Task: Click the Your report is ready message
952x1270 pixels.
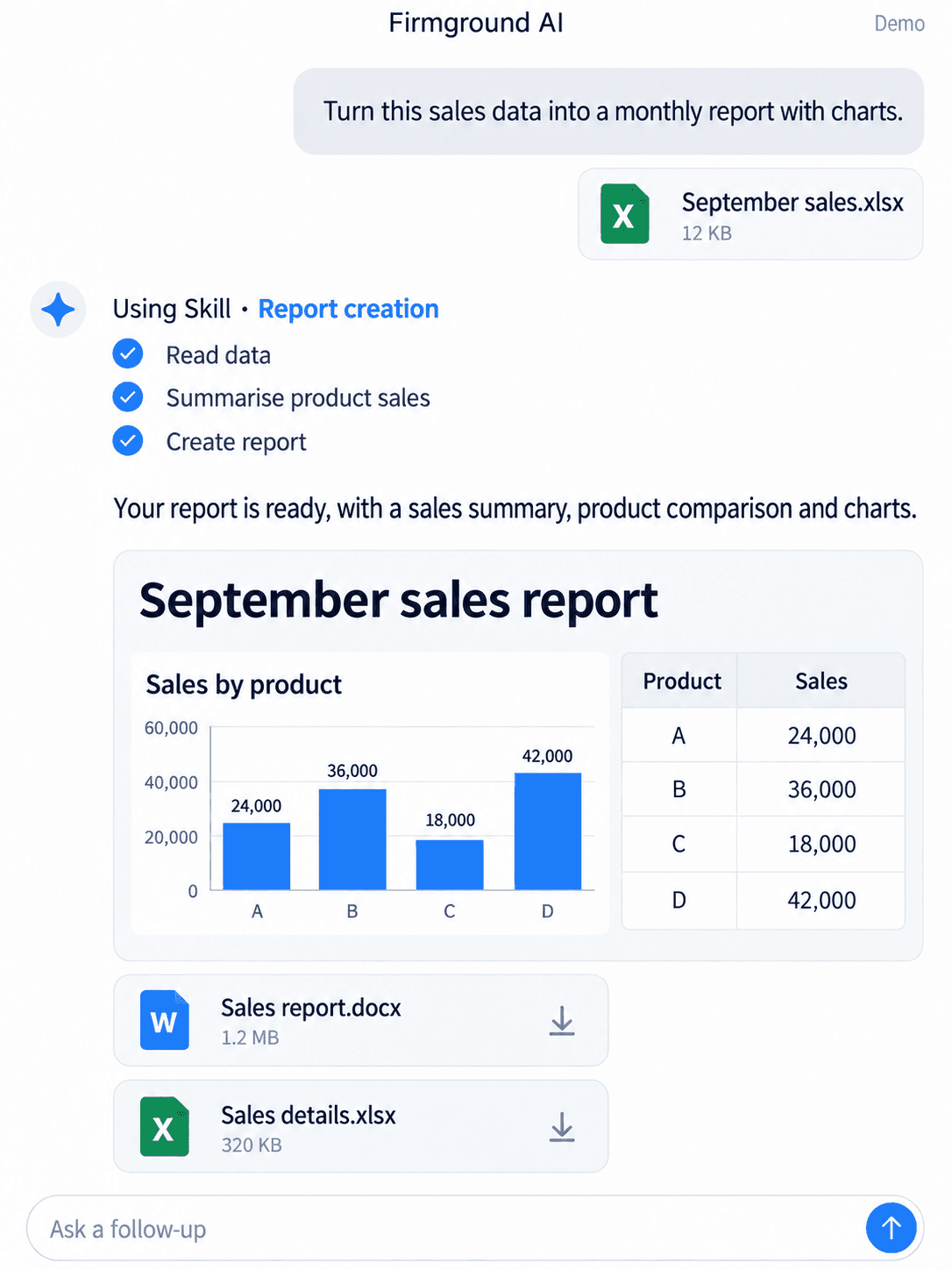Action: tap(515, 509)
